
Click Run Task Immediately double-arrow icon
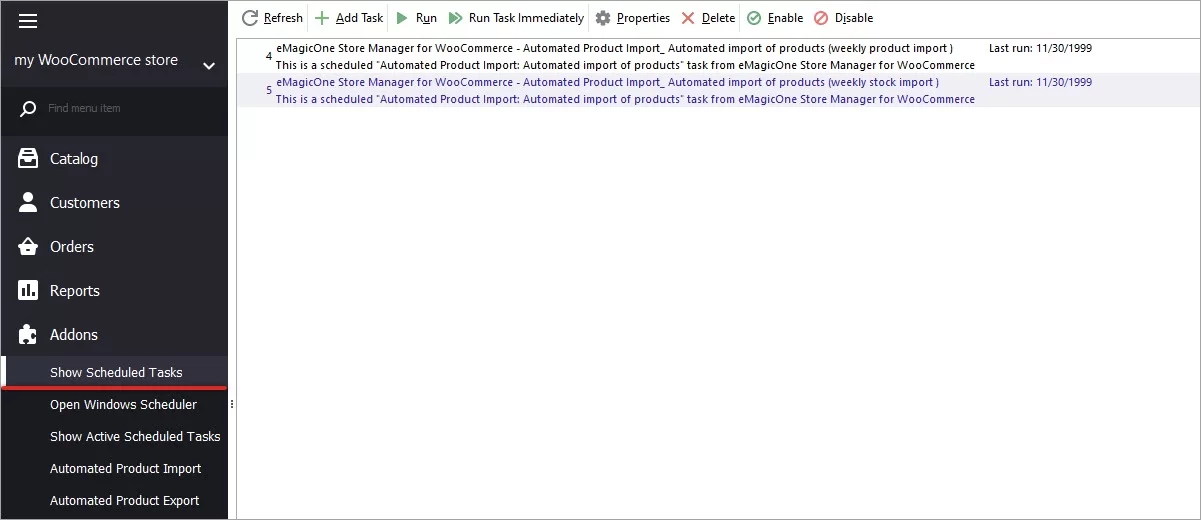tap(456, 18)
